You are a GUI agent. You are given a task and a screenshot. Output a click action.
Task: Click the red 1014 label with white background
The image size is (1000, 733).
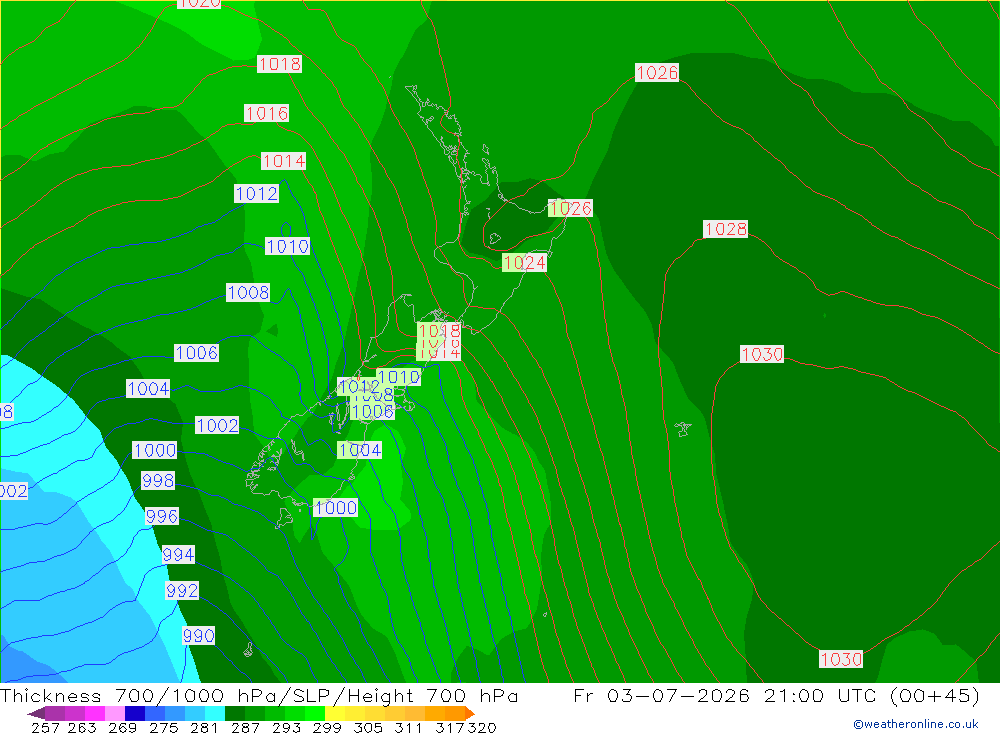click(284, 161)
